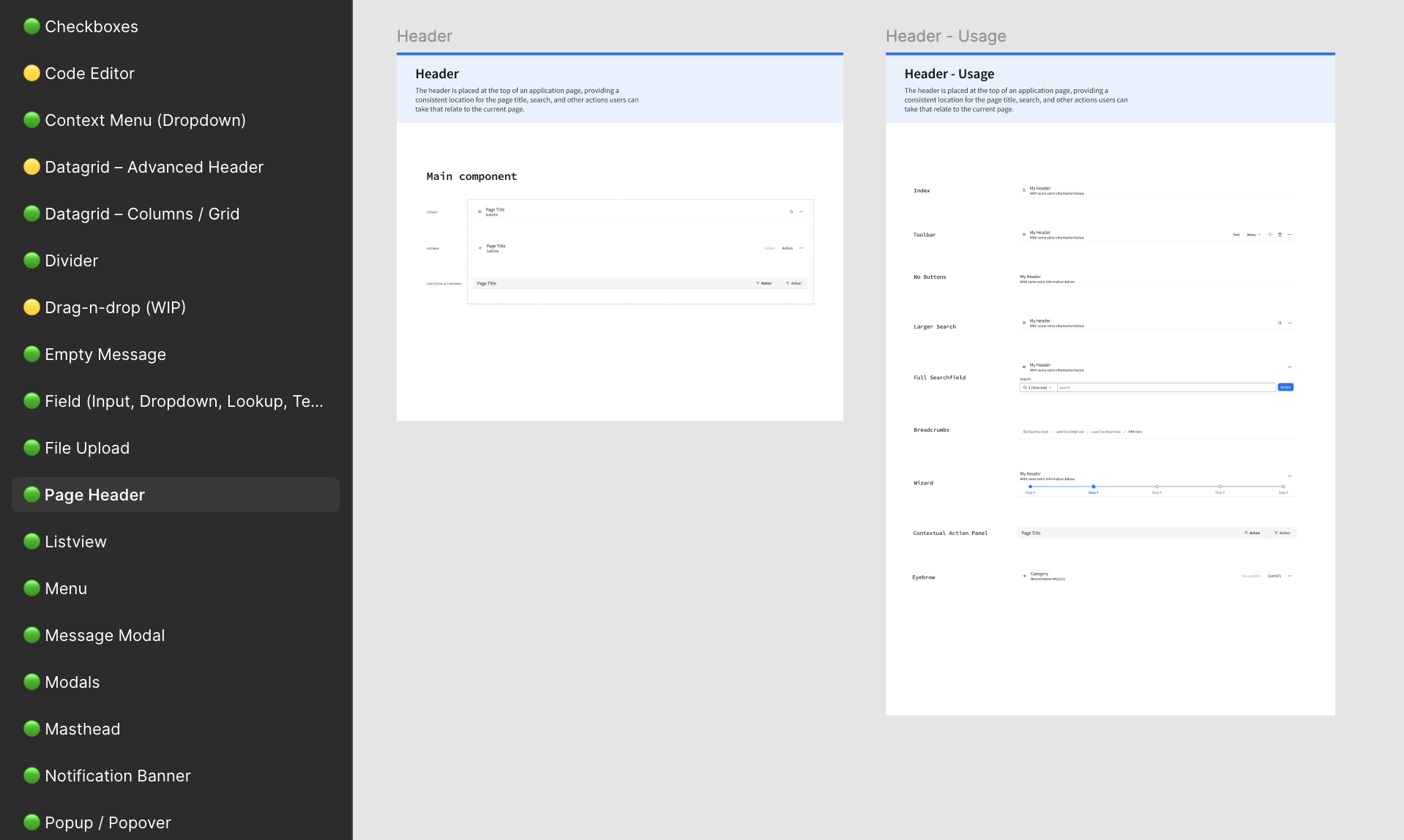Click black Action button in Eyebrow variant
1404x840 pixels.
coord(788,248)
